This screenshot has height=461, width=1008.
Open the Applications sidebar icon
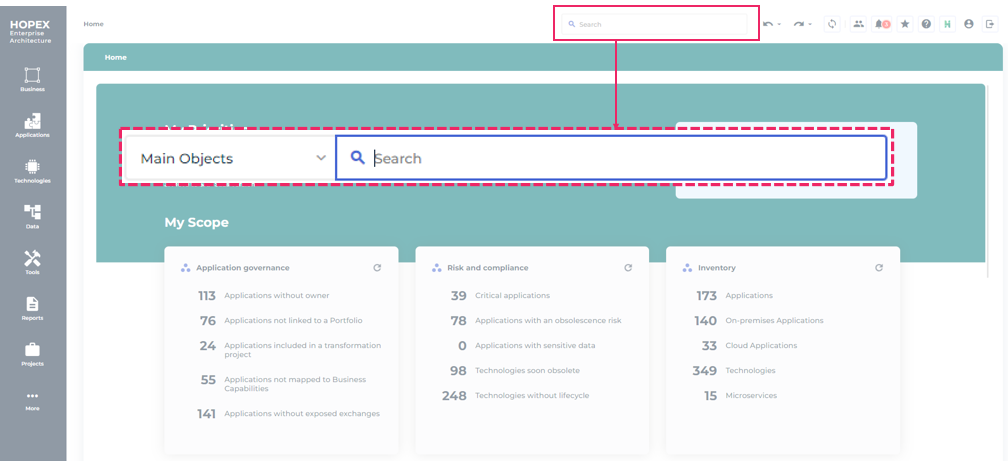click(x=32, y=124)
